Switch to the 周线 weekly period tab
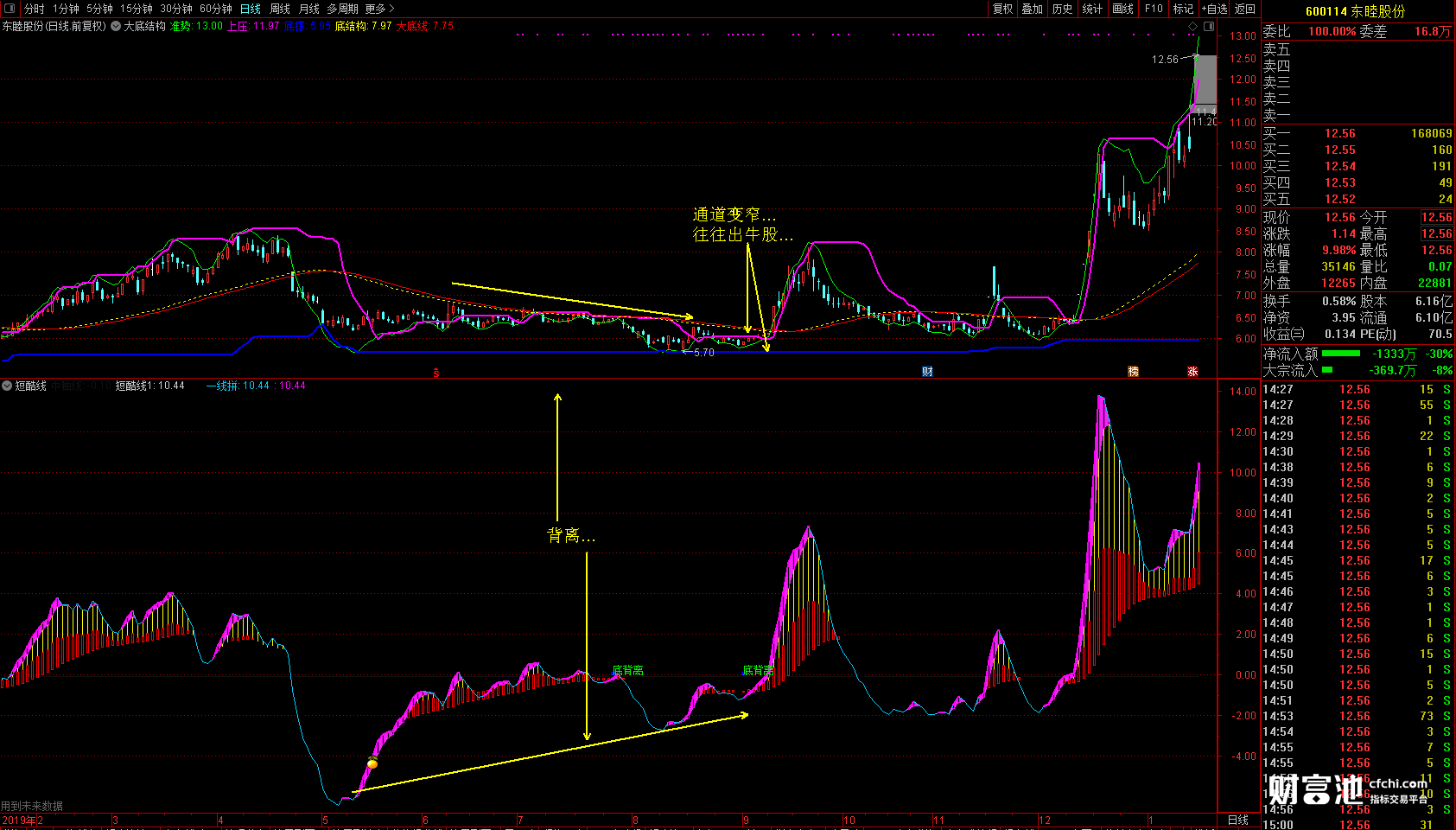 tap(280, 9)
